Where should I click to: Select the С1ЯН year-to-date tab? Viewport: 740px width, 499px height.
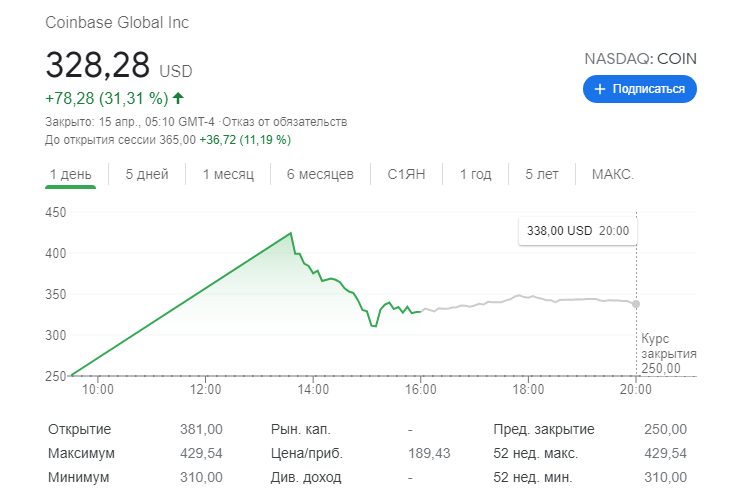click(406, 174)
